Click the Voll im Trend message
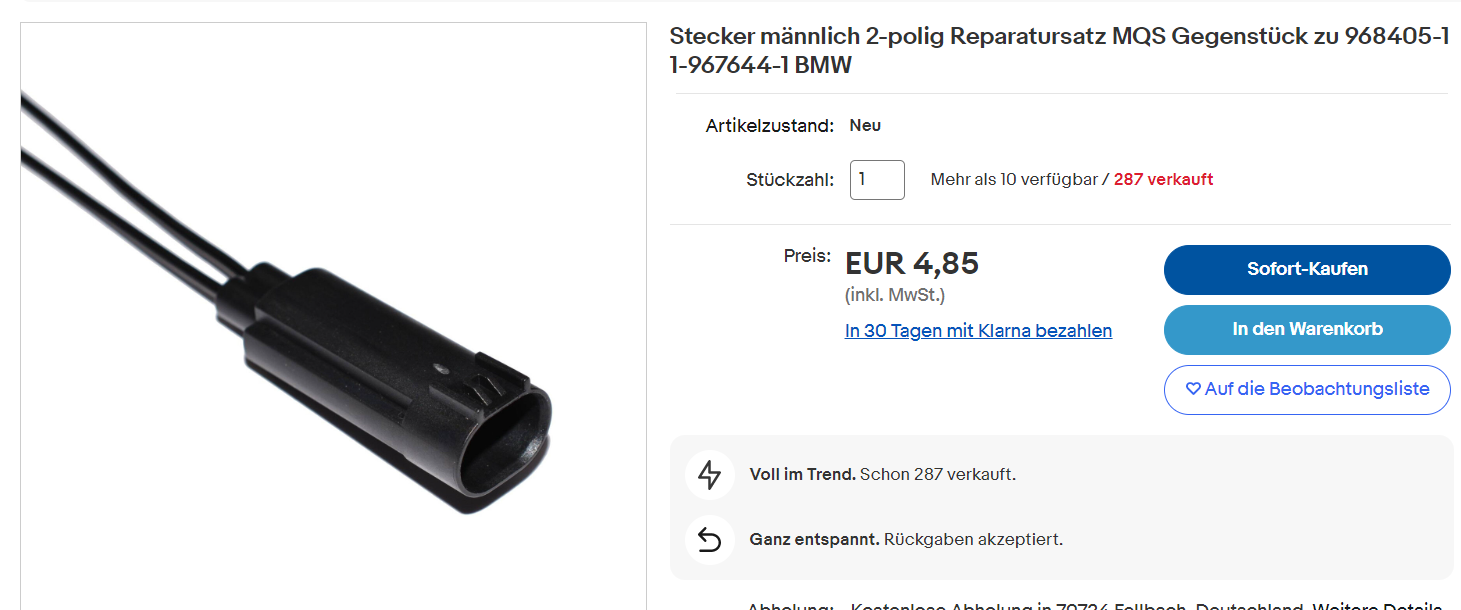 click(882, 475)
